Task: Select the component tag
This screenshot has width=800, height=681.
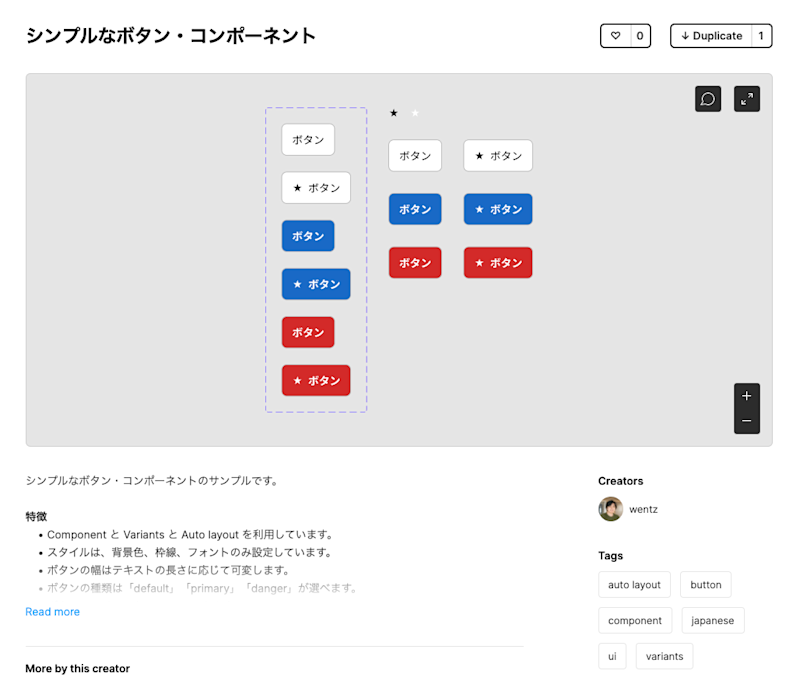Action: (635, 620)
